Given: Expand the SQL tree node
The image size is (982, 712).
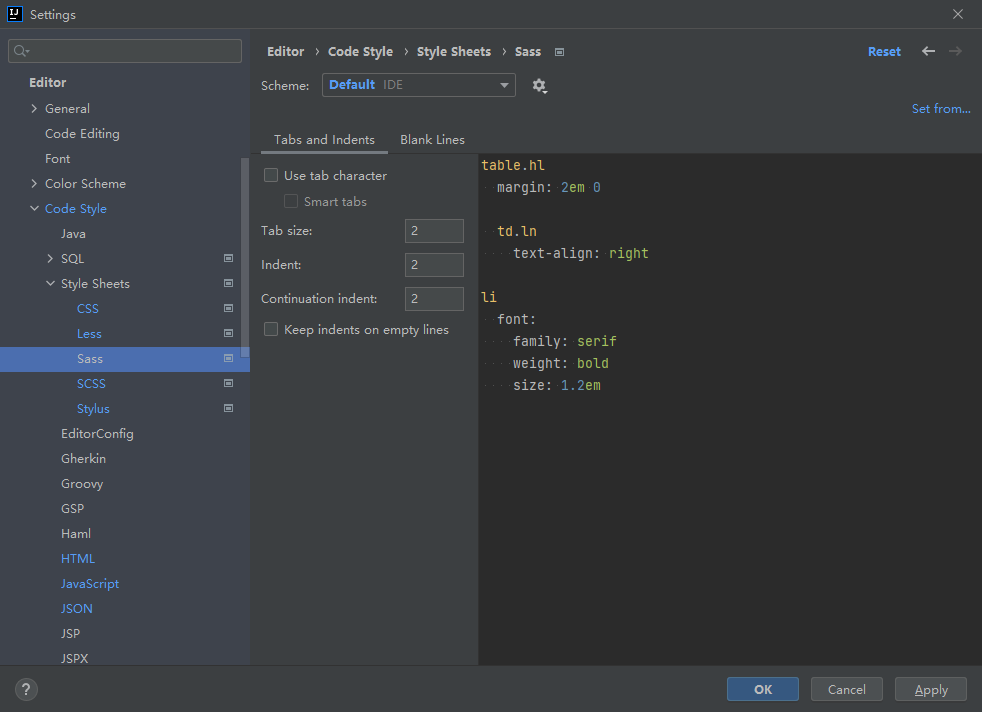Looking at the screenshot, I should [50, 259].
